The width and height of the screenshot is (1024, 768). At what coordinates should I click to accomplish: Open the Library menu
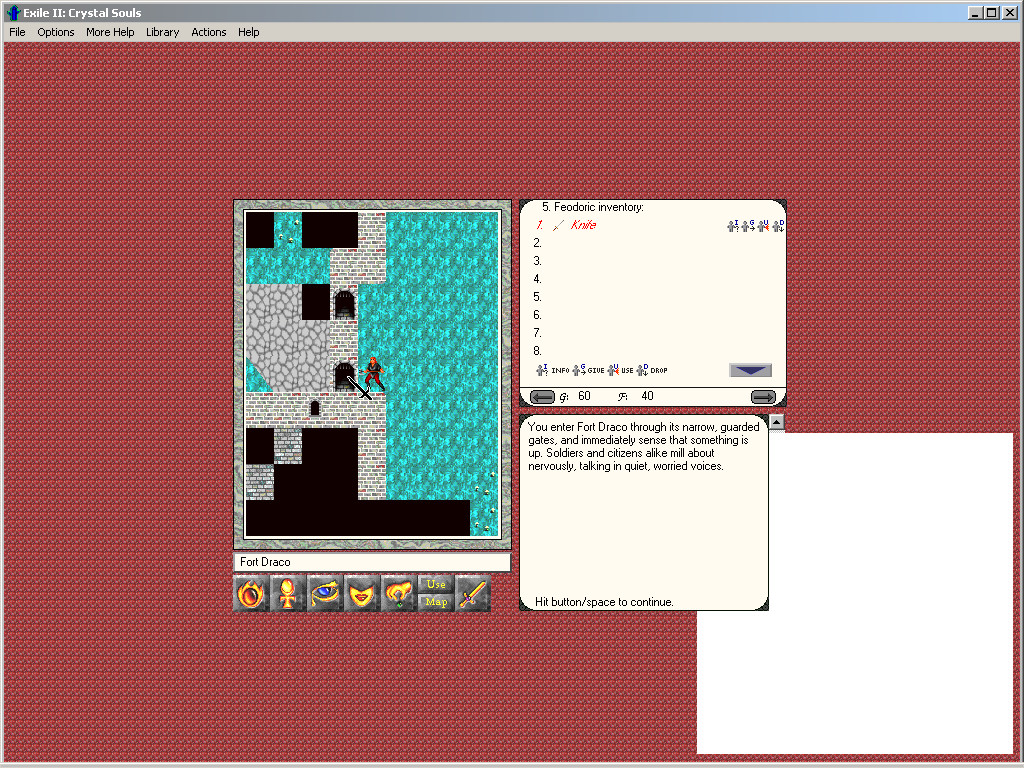point(163,32)
